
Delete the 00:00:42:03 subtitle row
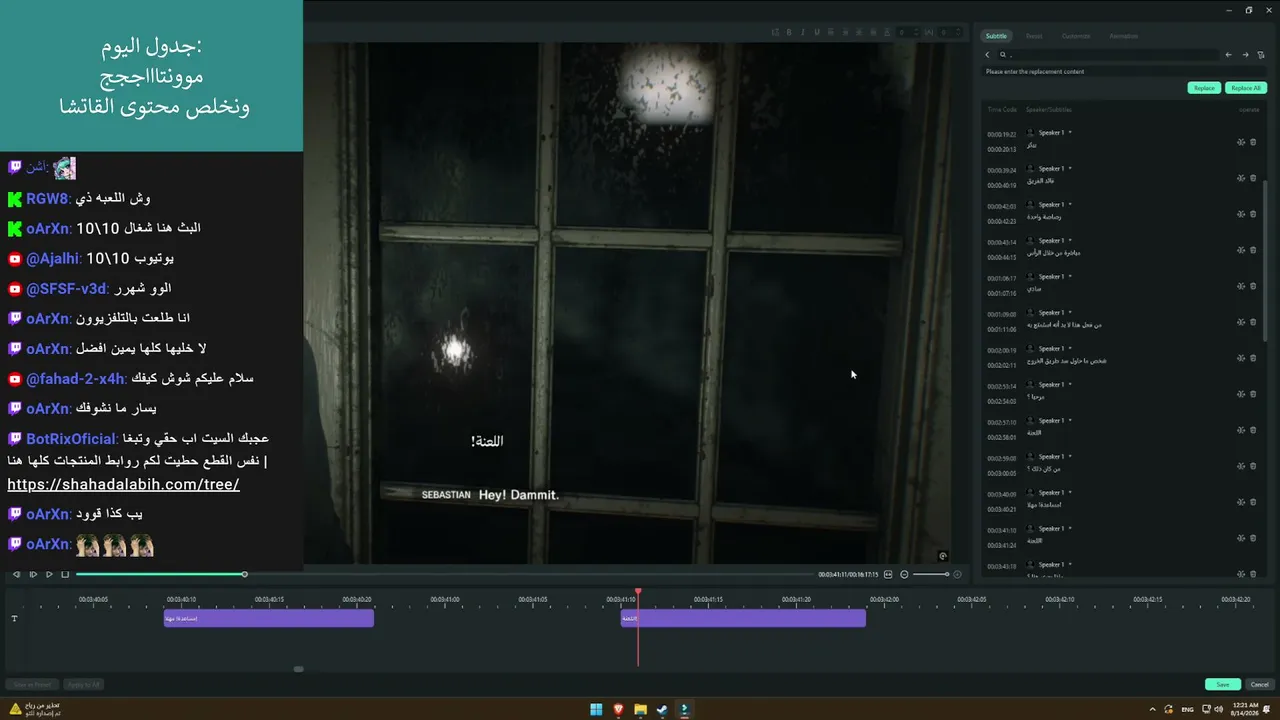point(1253,214)
